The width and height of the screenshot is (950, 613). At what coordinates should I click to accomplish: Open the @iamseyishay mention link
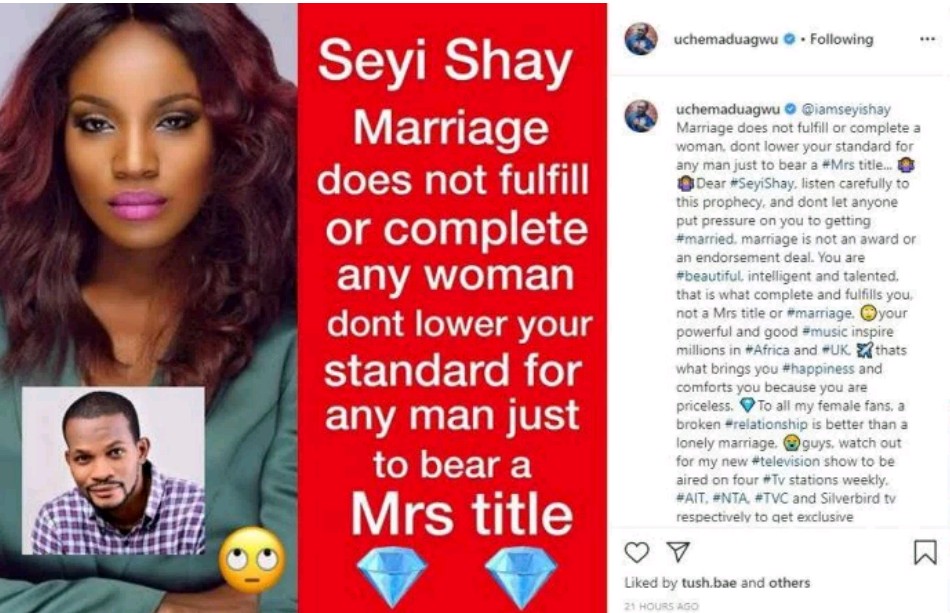pos(846,109)
